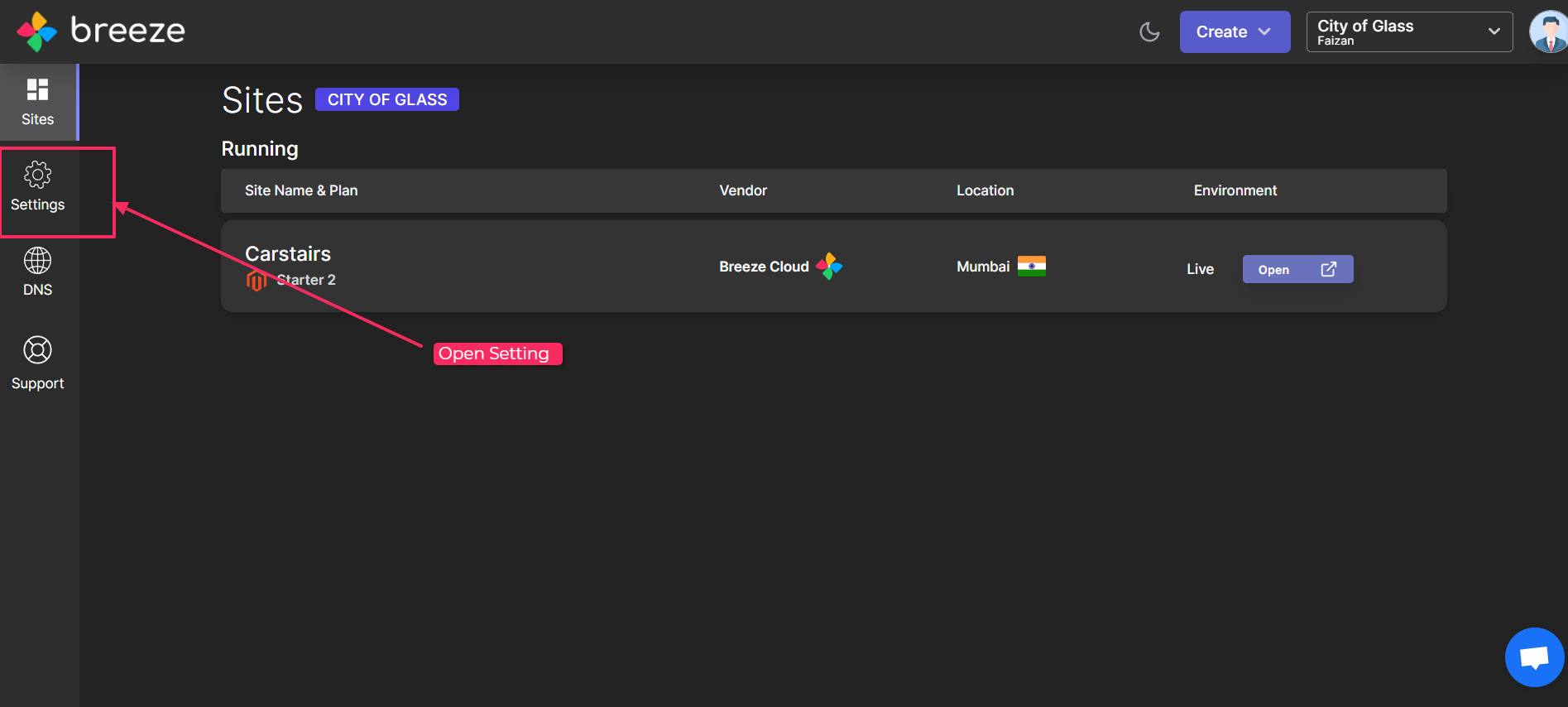The image size is (1568, 707).
Task: Click the breeze pinwheel logo
Action: pos(37,31)
